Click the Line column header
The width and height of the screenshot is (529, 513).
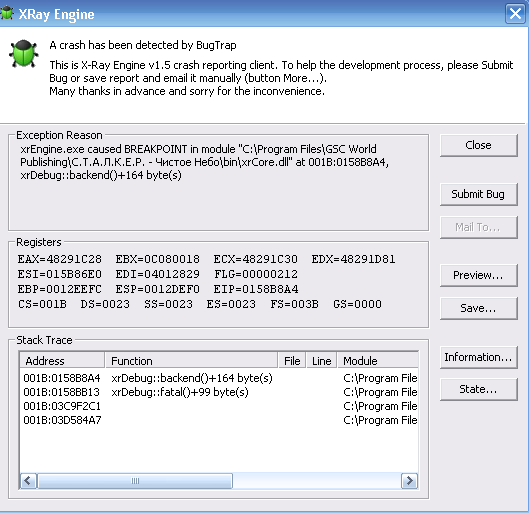[322, 361]
